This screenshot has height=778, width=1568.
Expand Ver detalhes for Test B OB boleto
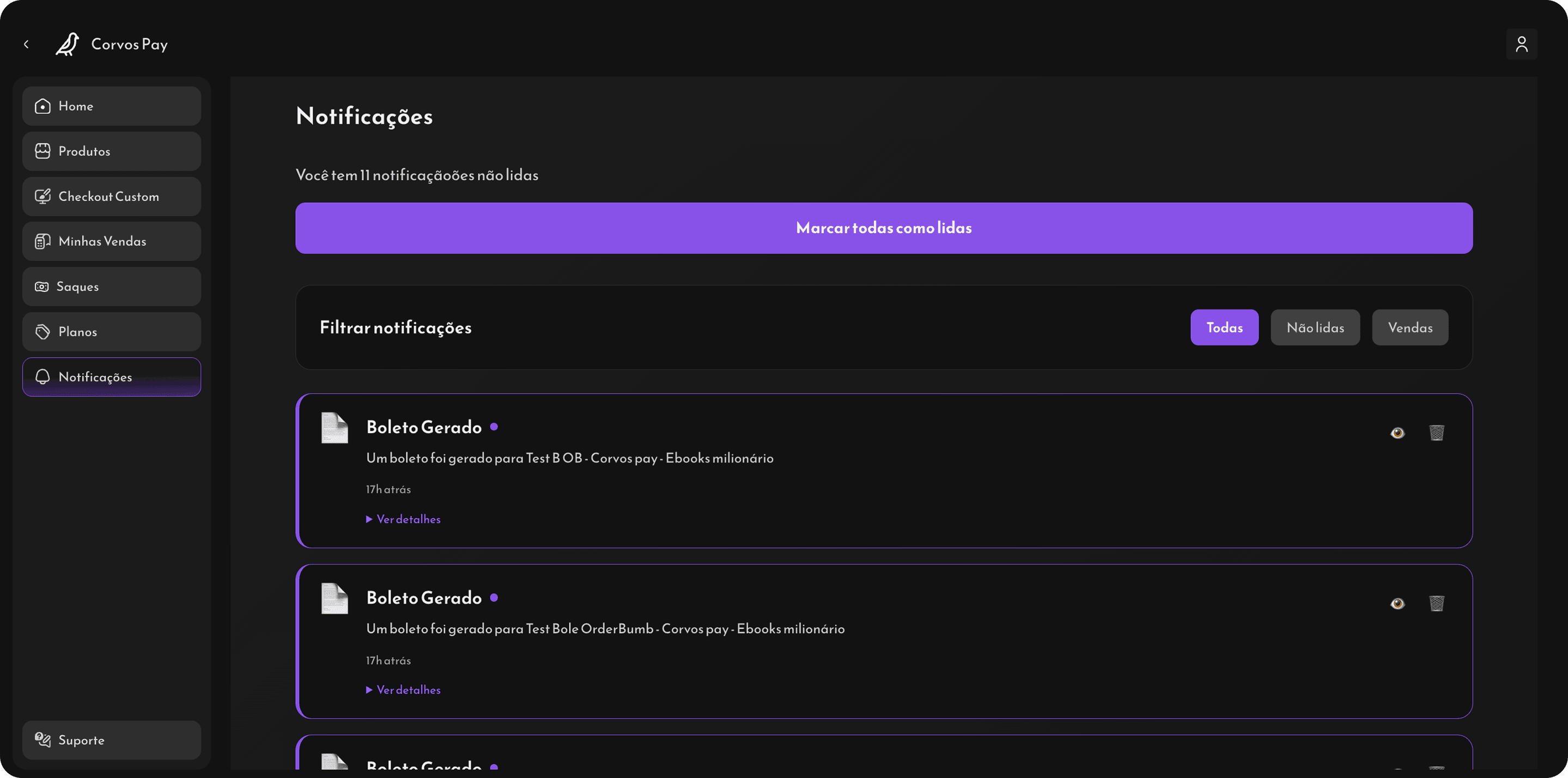point(403,519)
